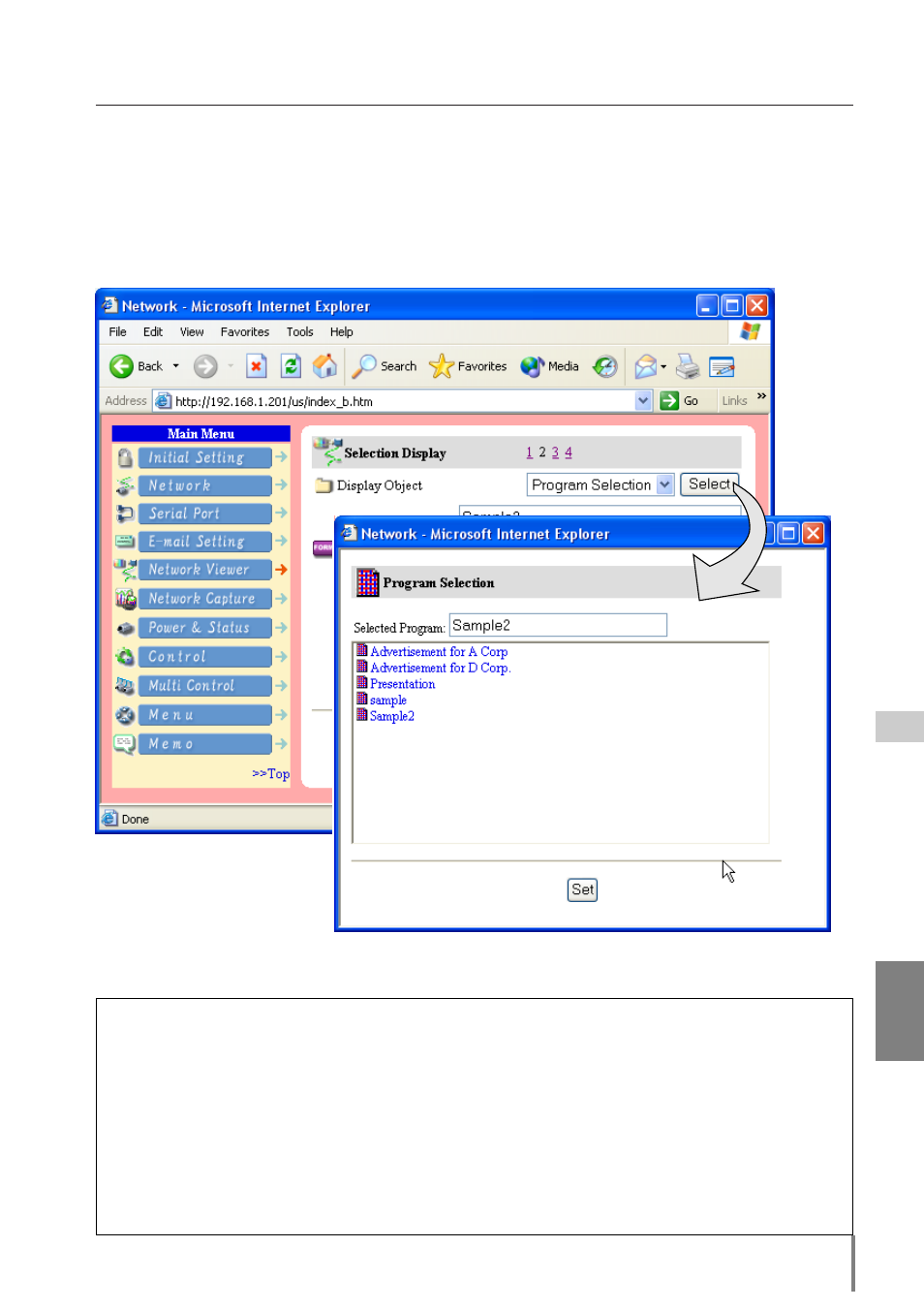Open the Back history dropdown arrow
The width and height of the screenshot is (924, 1309).
176,366
